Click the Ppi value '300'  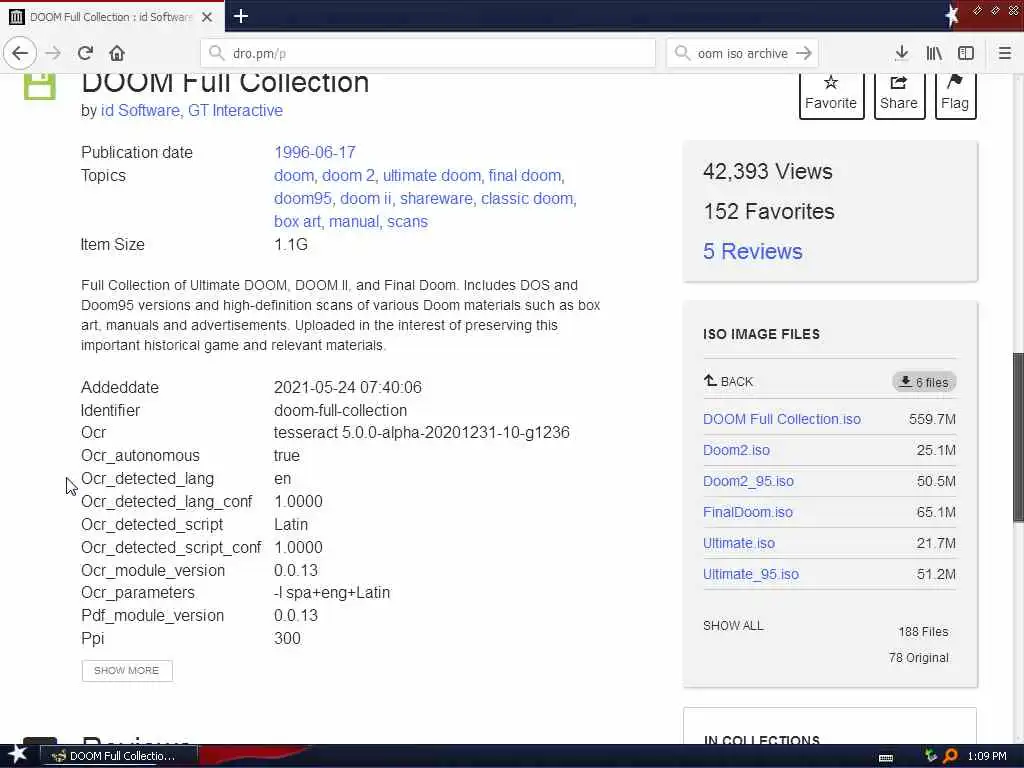pyautogui.click(x=287, y=638)
